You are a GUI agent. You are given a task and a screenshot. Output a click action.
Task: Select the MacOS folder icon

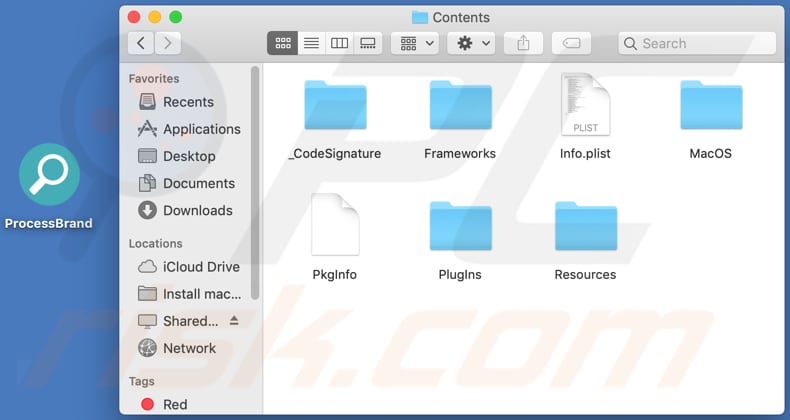pyautogui.click(x=711, y=105)
